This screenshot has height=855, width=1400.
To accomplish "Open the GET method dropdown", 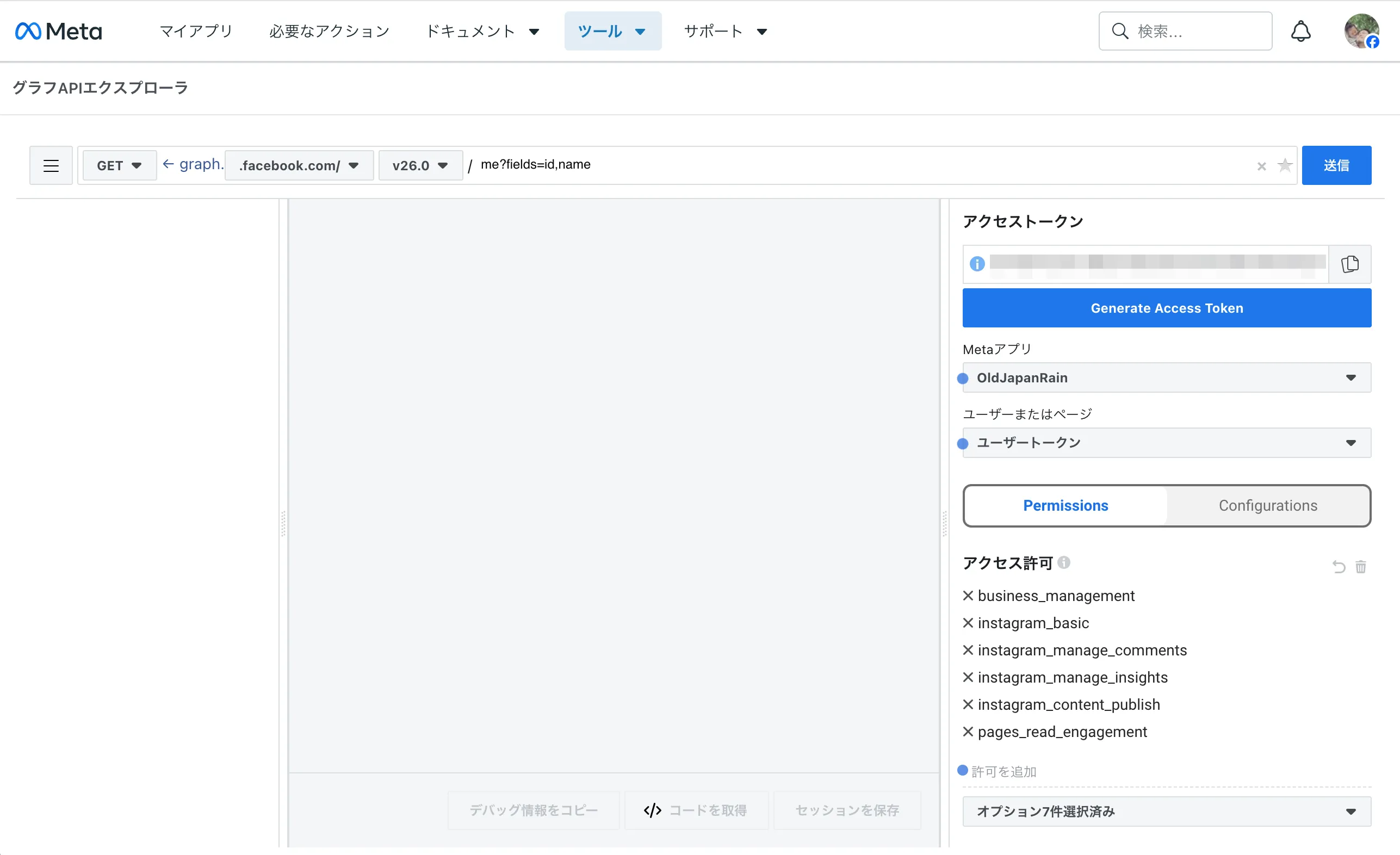I will click(x=119, y=165).
